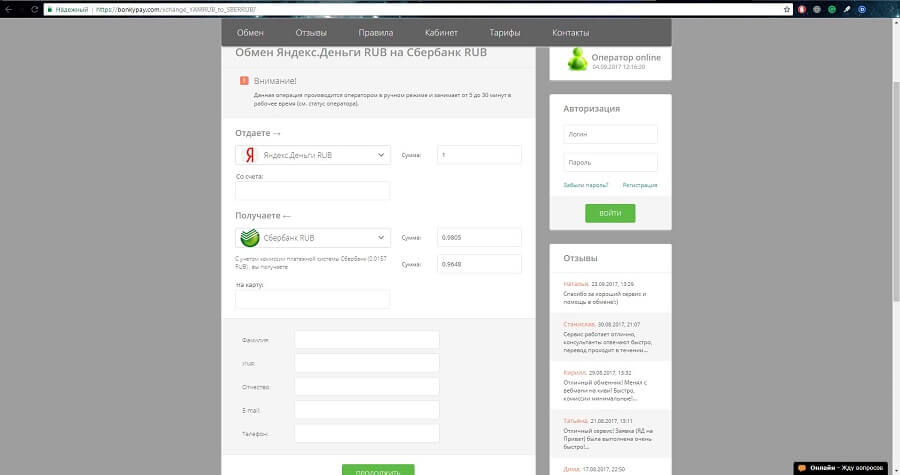Open the Онлайн - Жду вопросов chat widget
The width and height of the screenshot is (900, 475).
pyautogui.click(x=841, y=468)
